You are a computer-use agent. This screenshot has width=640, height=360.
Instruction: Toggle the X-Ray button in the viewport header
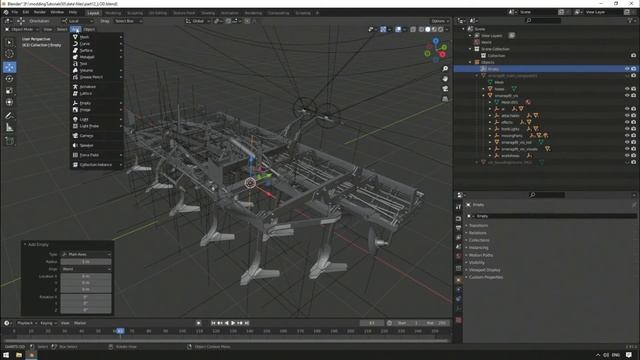pos(413,29)
